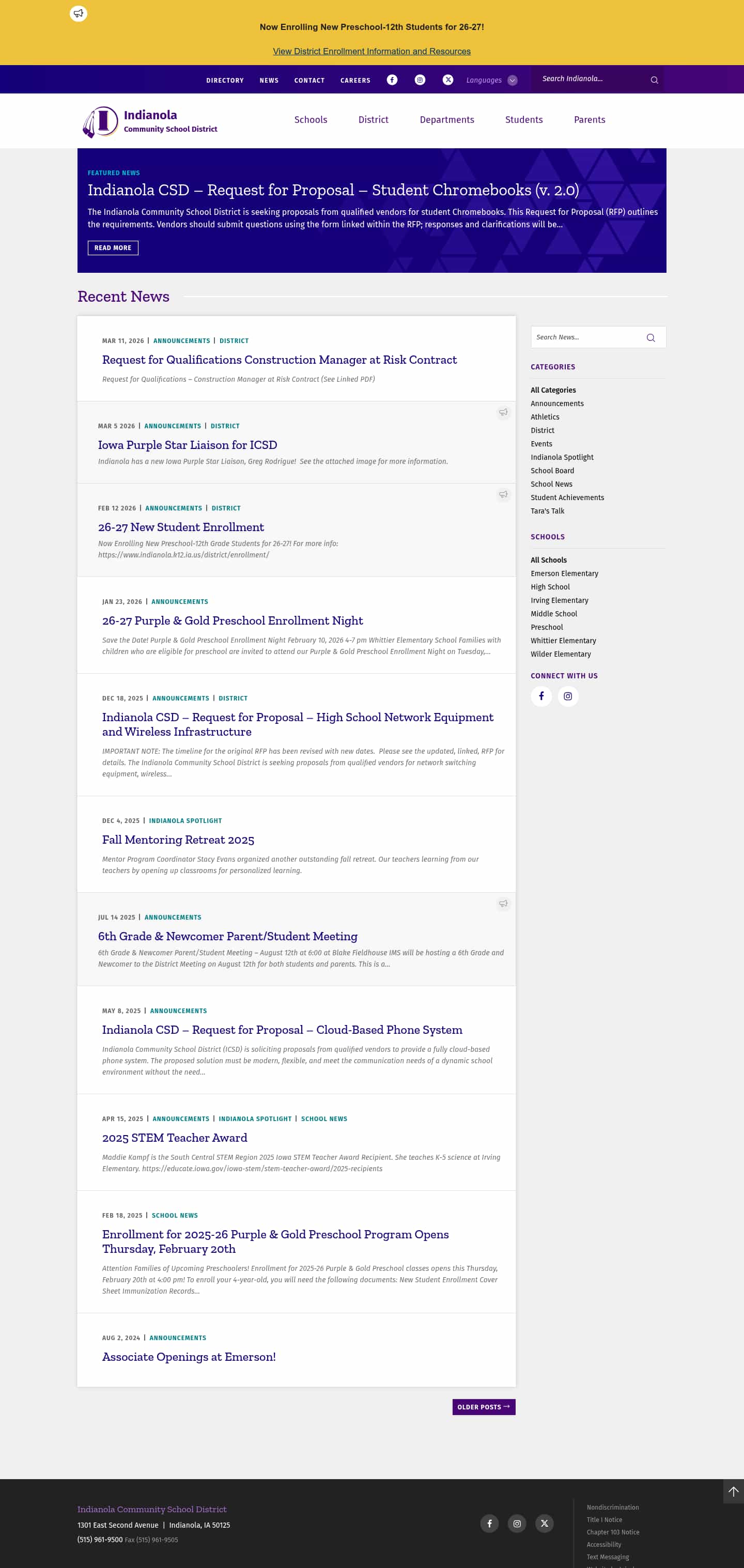The image size is (744, 1568).
Task: Expand the Languages dropdown
Action: 492,81
